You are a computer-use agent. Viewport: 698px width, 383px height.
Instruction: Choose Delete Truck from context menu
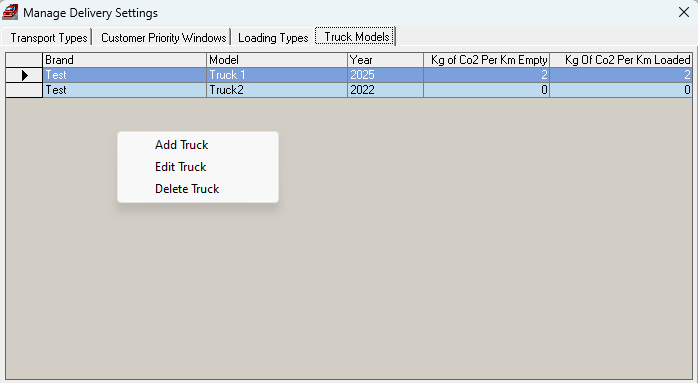(187, 189)
